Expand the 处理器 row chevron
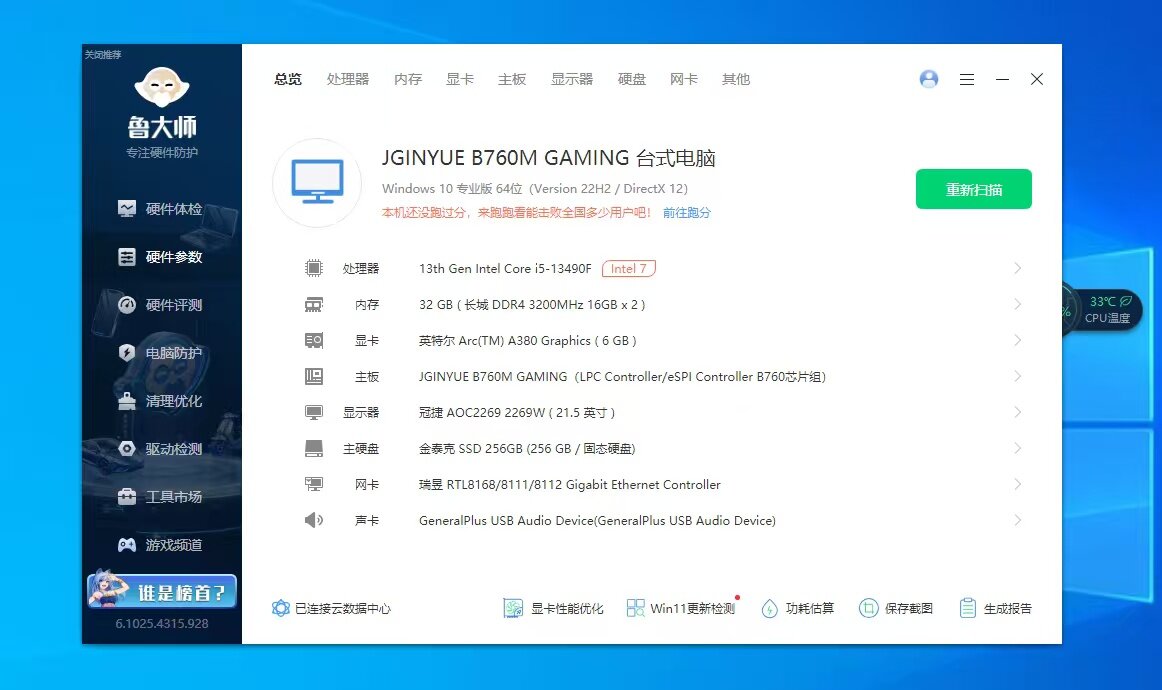The width and height of the screenshot is (1162, 690). click(1018, 268)
